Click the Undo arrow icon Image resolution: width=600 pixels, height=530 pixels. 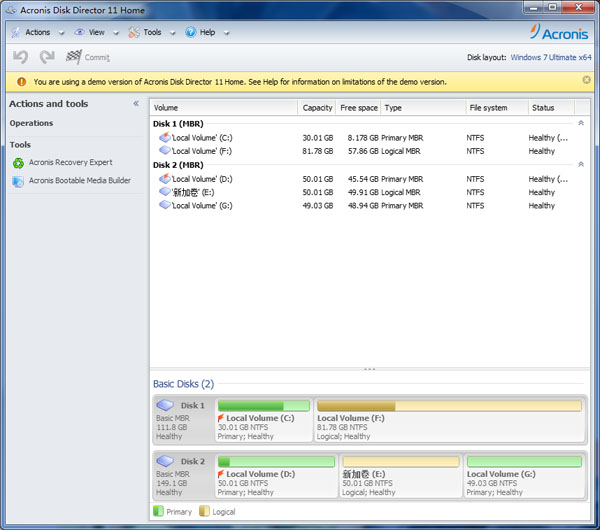pos(21,58)
